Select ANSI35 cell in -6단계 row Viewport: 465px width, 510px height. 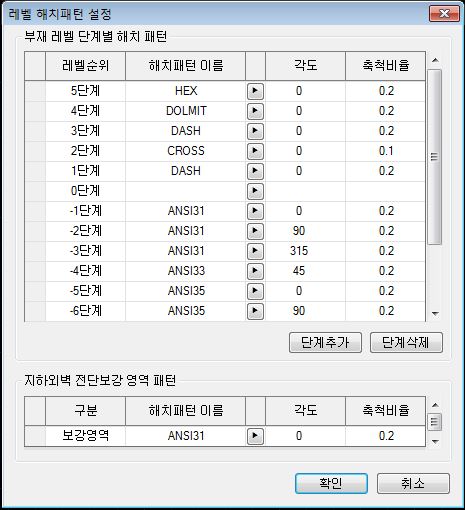click(185, 311)
